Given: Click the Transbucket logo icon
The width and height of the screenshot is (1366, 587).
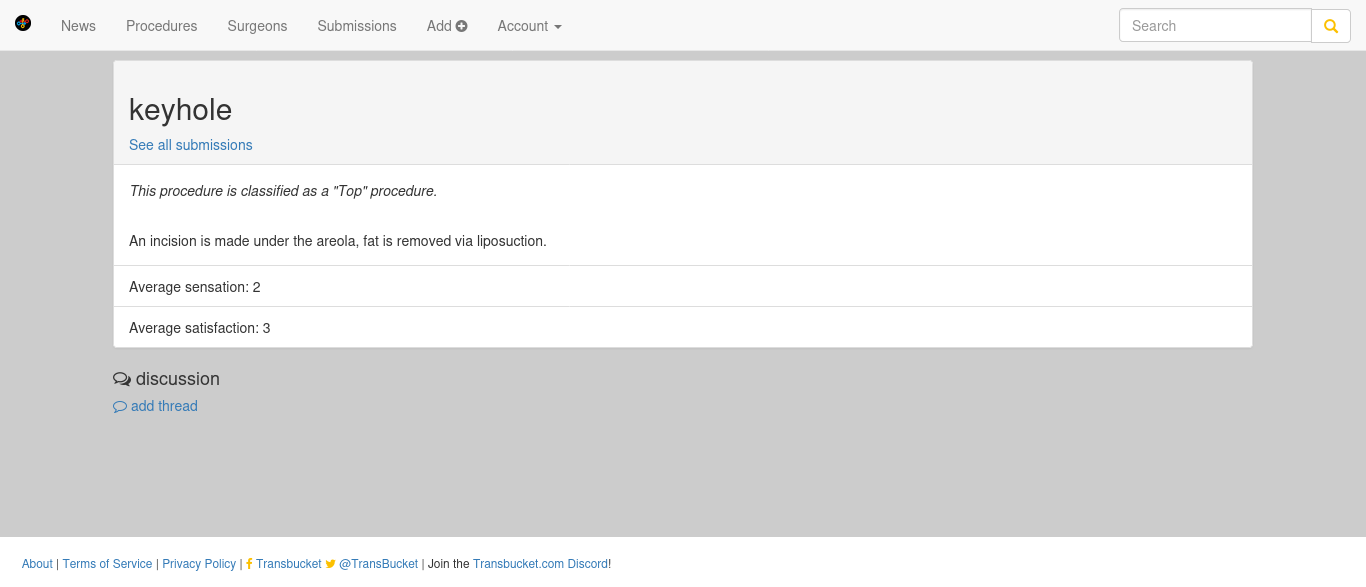Looking at the screenshot, I should click(x=23, y=23).
